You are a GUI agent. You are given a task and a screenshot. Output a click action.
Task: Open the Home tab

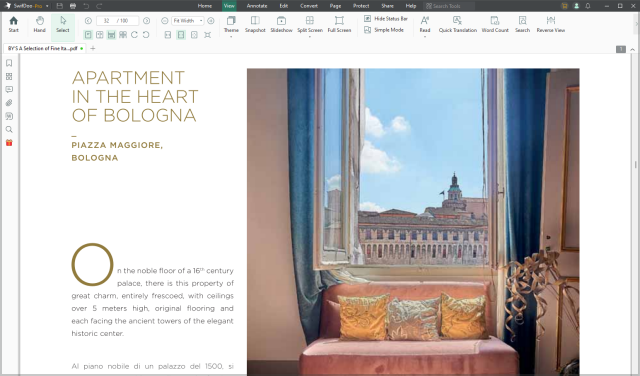tap(205, 6)
